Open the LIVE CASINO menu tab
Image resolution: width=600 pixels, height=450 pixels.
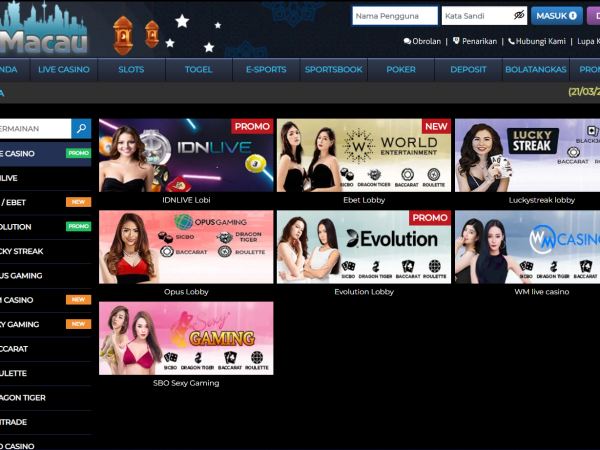pos(64,70)
